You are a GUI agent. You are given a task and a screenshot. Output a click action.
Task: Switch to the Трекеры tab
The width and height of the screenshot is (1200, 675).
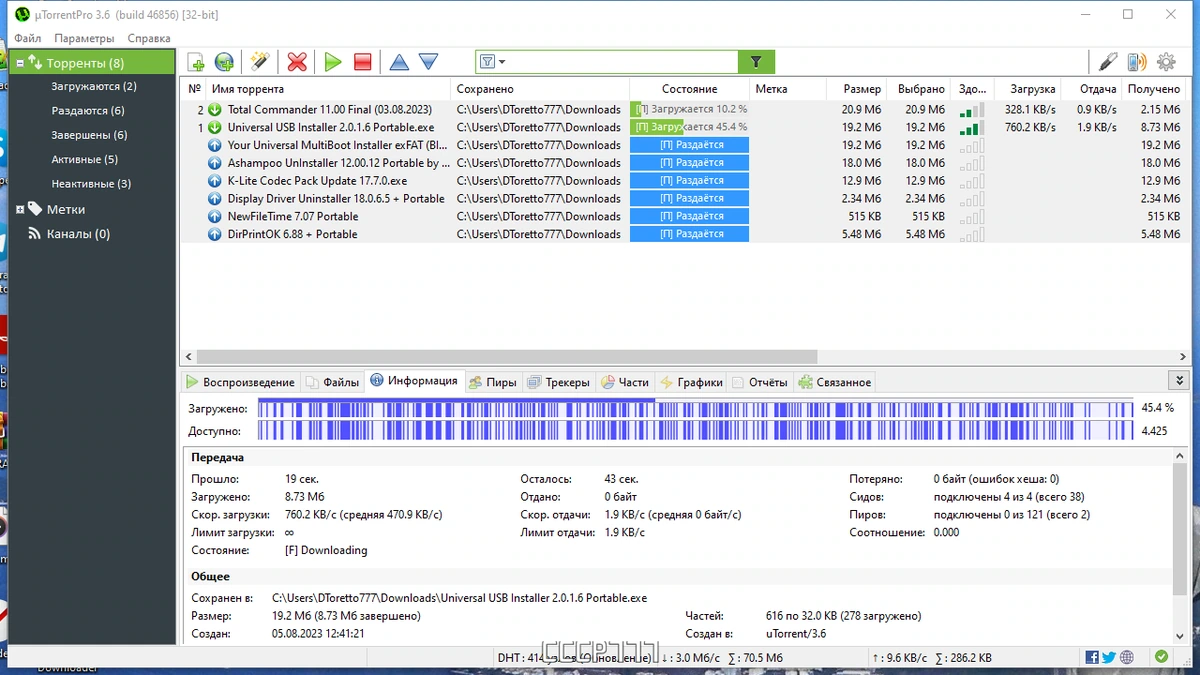[558, 382]
